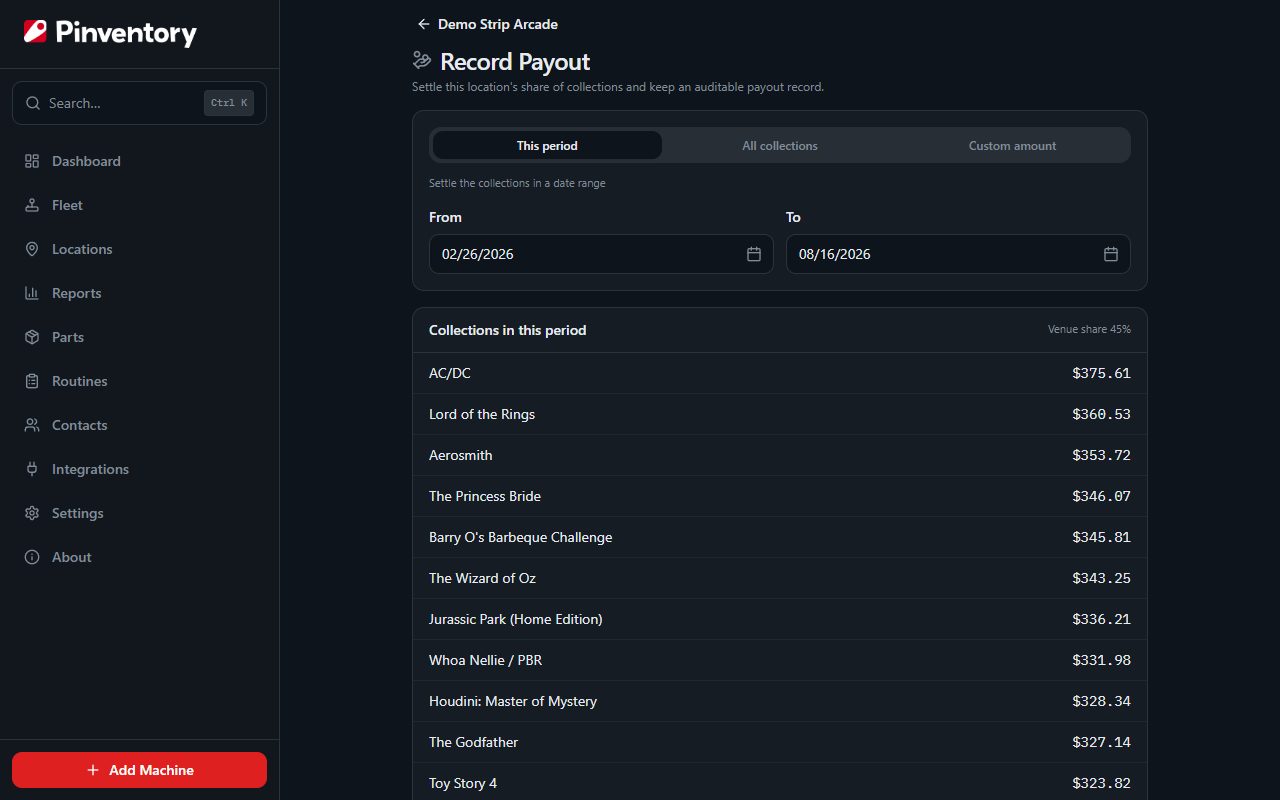
Task: Click the back arrow beside Demo Strip Arcade
Action: click(424, 24)
